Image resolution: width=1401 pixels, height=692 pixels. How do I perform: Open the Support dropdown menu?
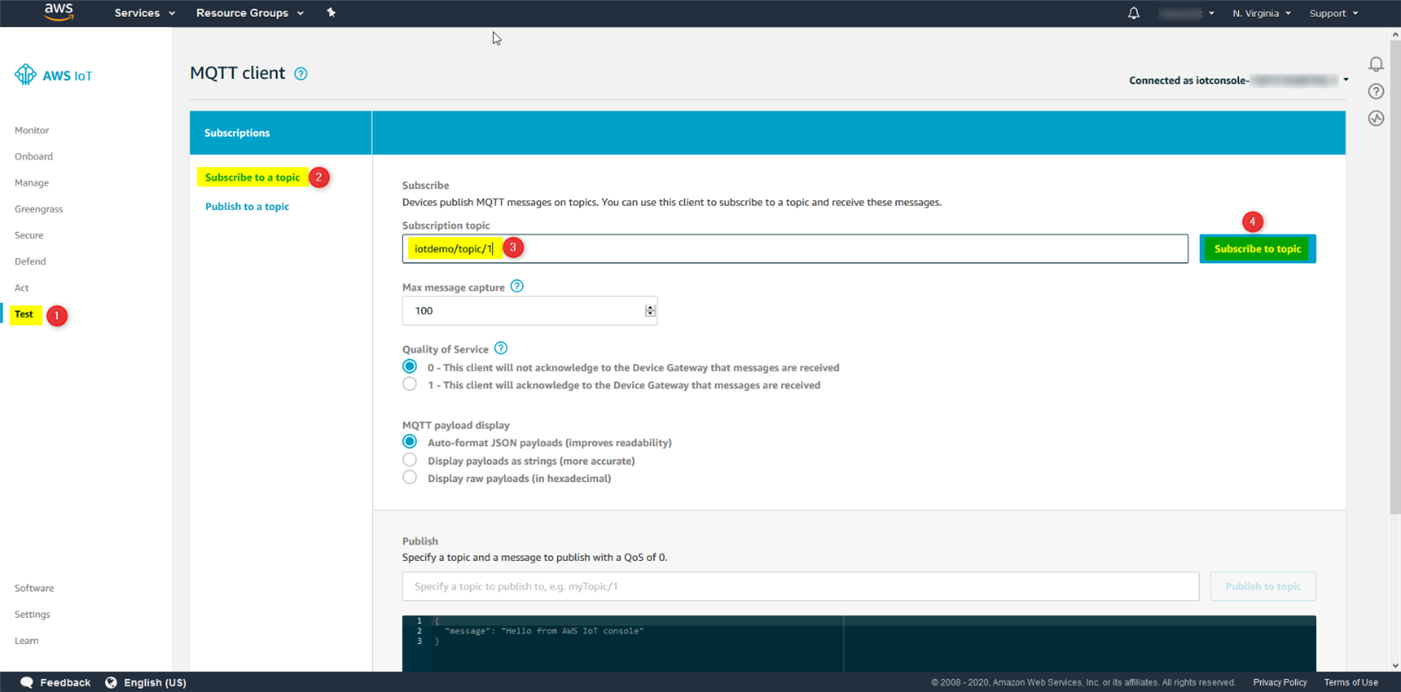[1333, 13]
